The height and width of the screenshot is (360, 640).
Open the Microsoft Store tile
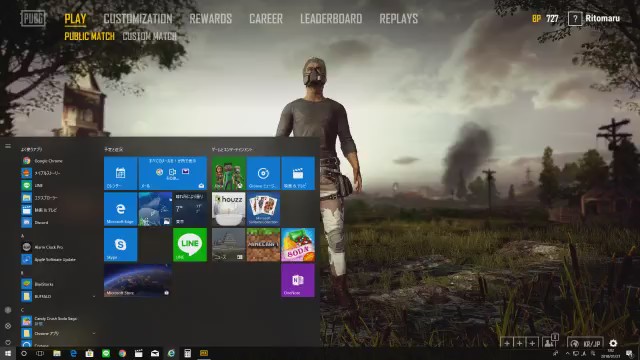(138, 280)
